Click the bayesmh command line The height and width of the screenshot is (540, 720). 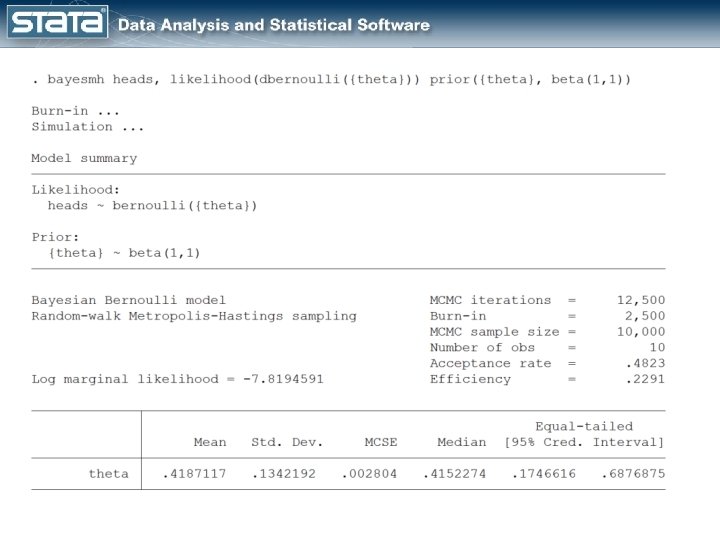pos(331,78)
